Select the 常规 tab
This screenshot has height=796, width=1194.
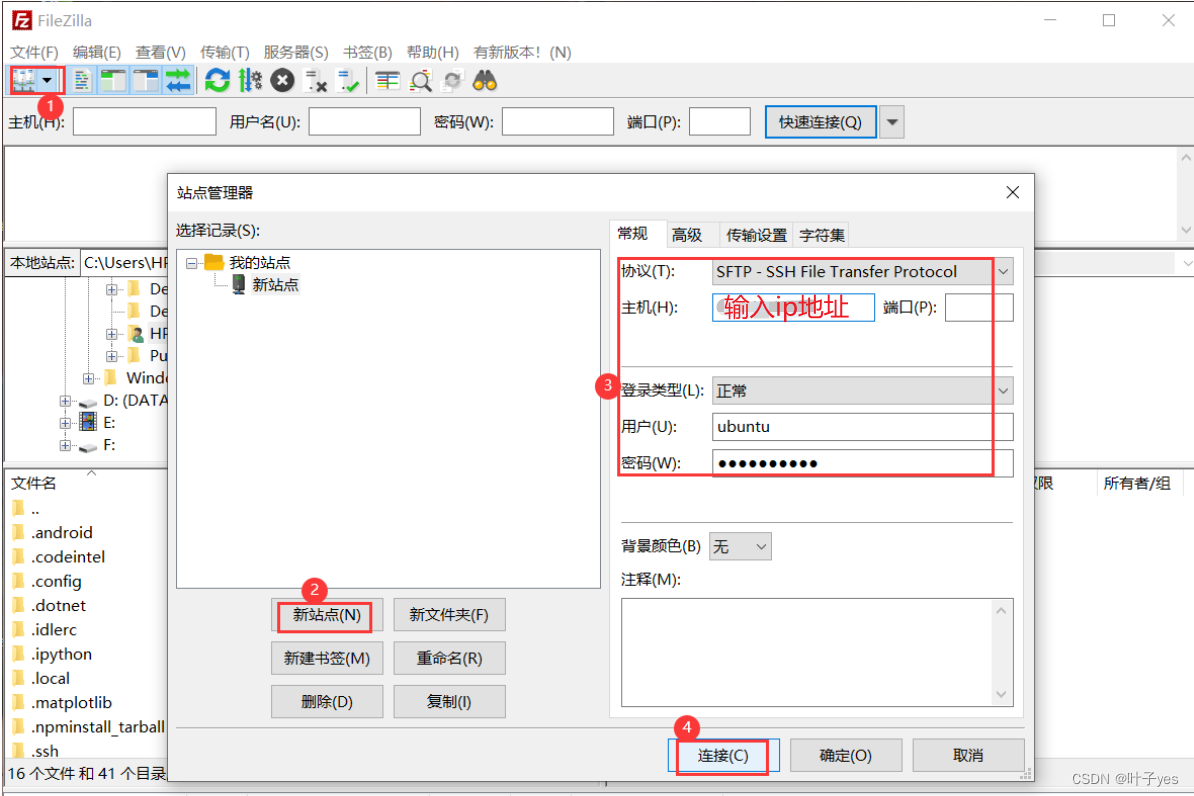(633, 233)
